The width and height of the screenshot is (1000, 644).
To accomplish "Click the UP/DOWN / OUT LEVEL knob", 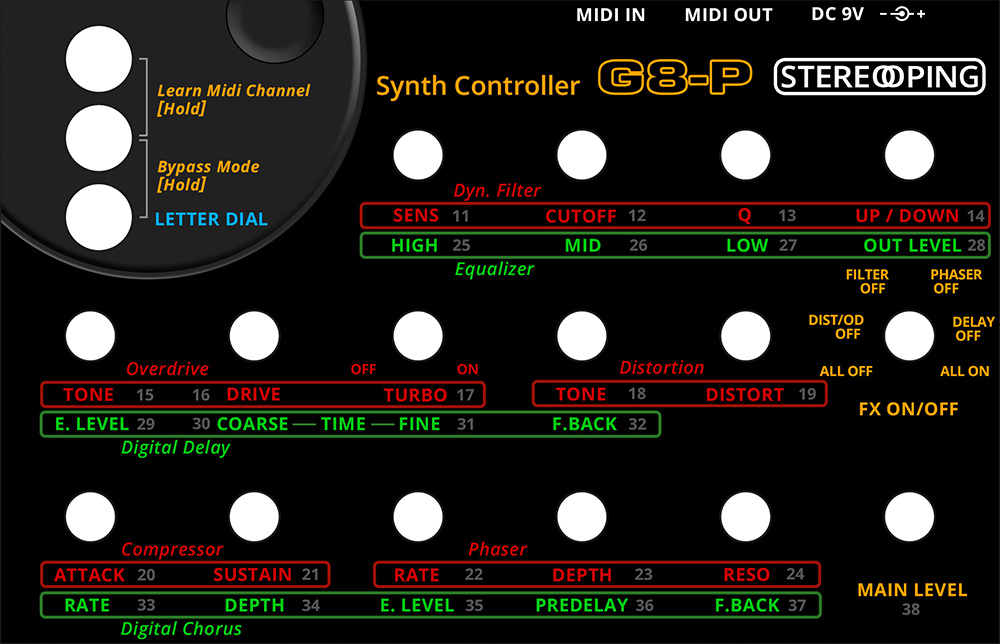I will point(909,155).
